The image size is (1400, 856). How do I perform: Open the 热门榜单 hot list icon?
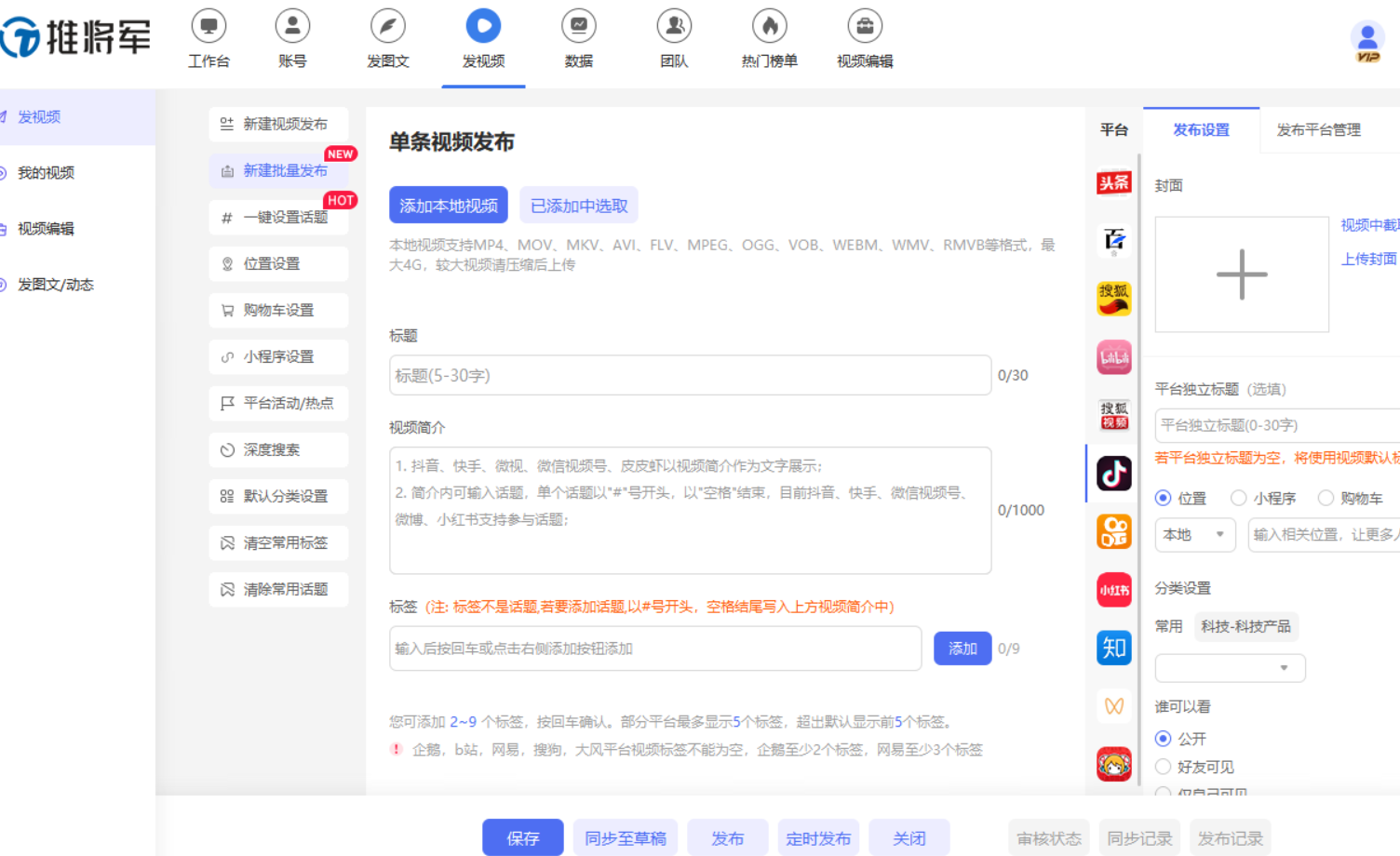[x=770, y=26]
